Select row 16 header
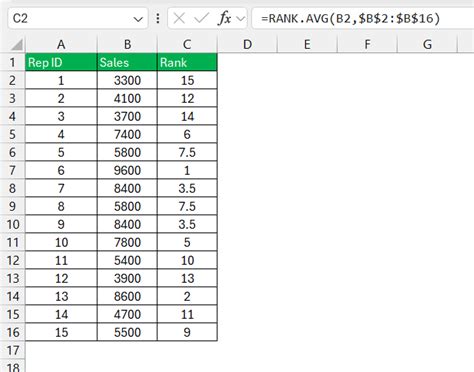The image size is (474, 372). (x=13, y=332)
